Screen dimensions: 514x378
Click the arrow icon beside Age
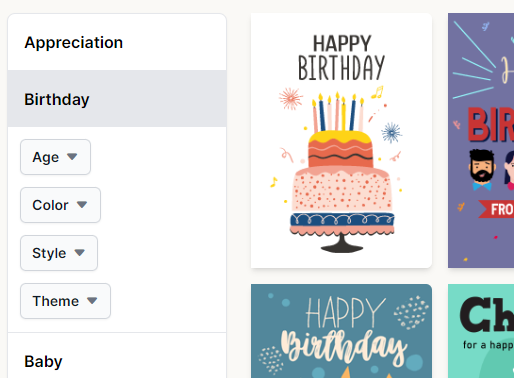click(x=72, y=156)
